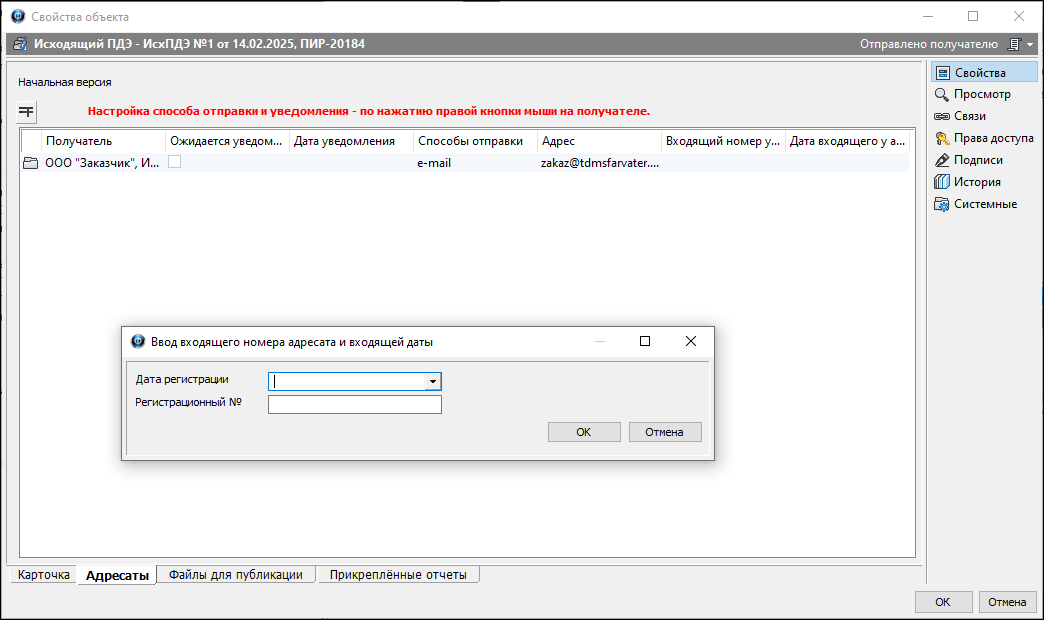The width and height of the screenshot is (1044, 620).
Task: Sort by the Способы отправки column header
Action: [470, 141]
